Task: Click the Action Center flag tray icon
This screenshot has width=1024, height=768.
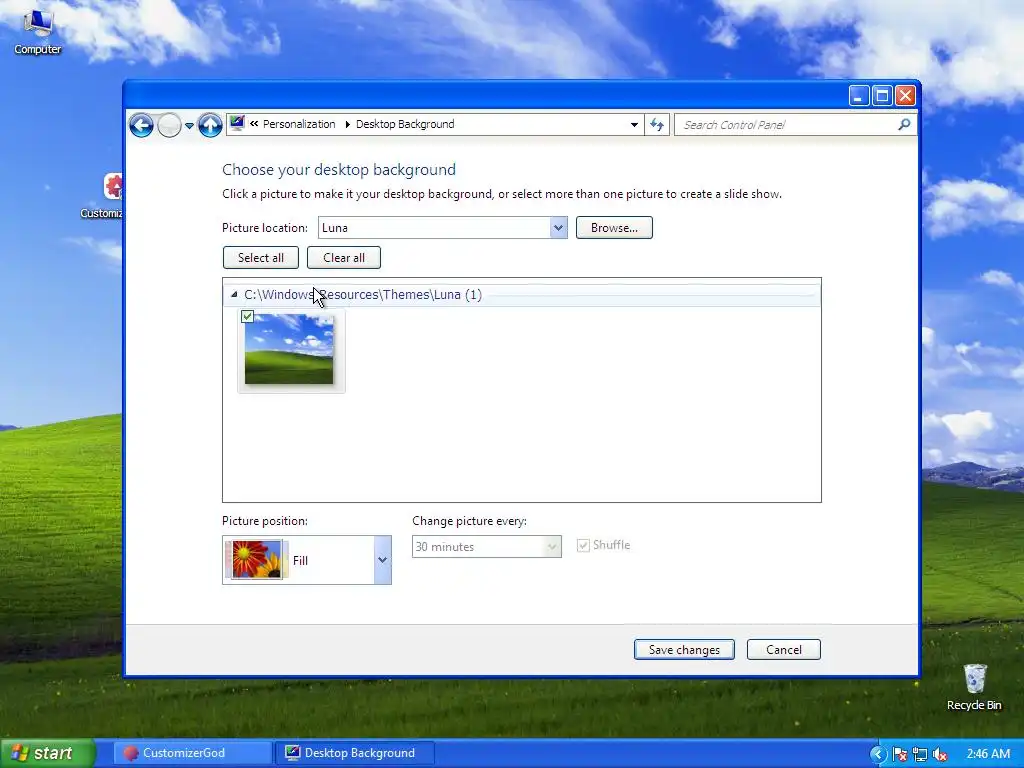Action: point(900,754)
